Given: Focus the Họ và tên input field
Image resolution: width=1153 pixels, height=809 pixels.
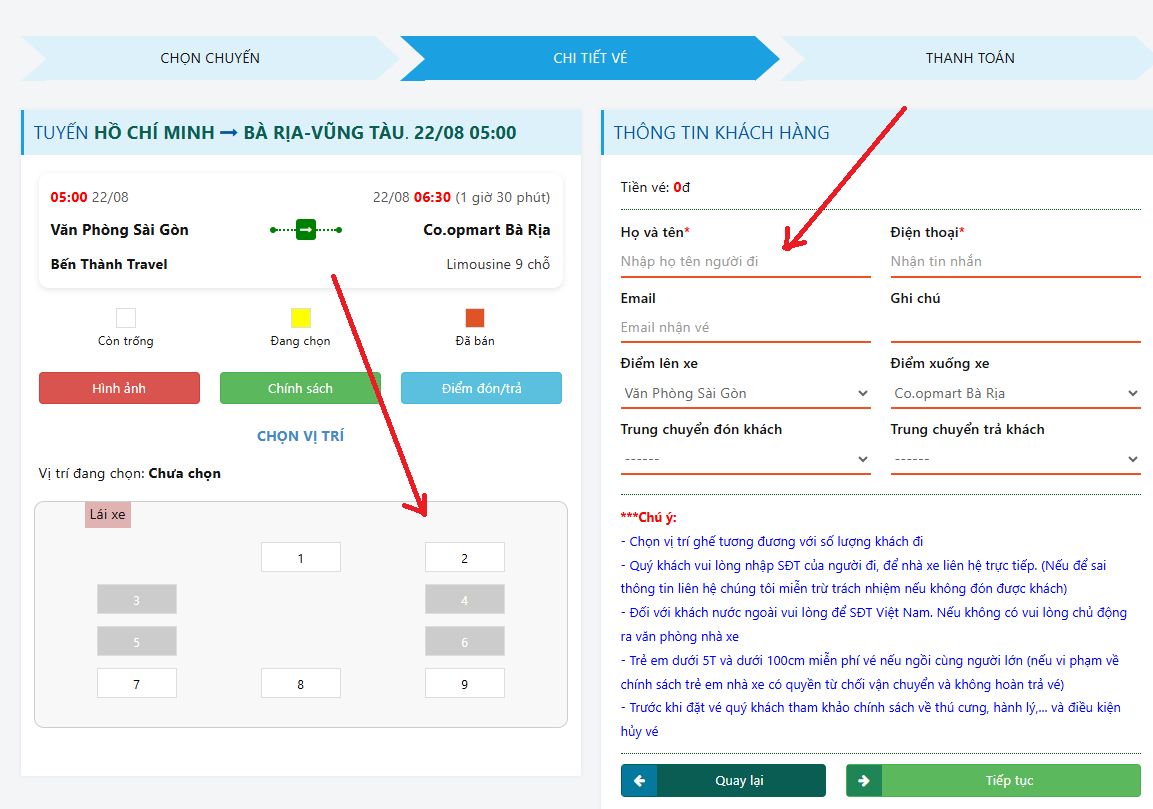Looking at the screenshot, I should pyautogui.click(x=746, y=262).
